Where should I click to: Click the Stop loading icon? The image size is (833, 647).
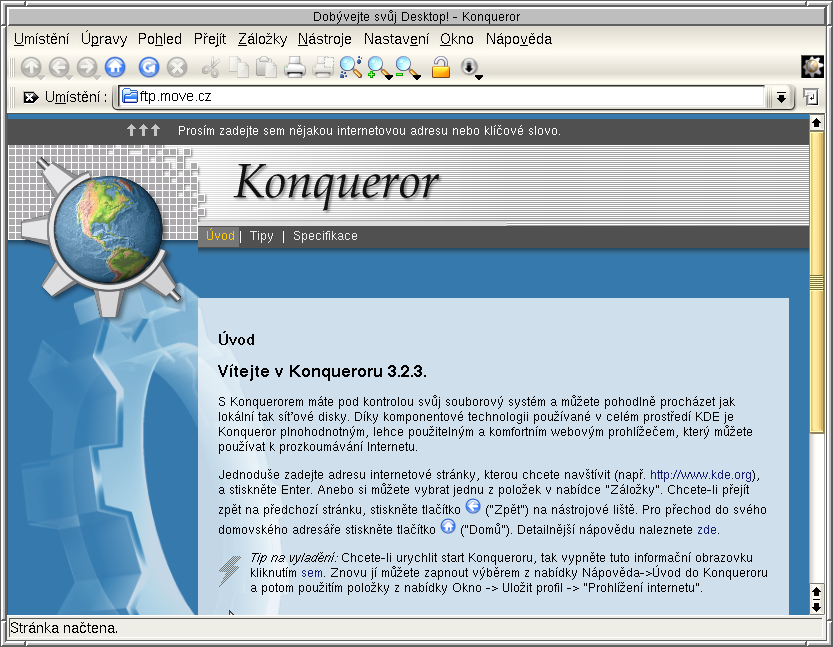(x=177, y=67)
